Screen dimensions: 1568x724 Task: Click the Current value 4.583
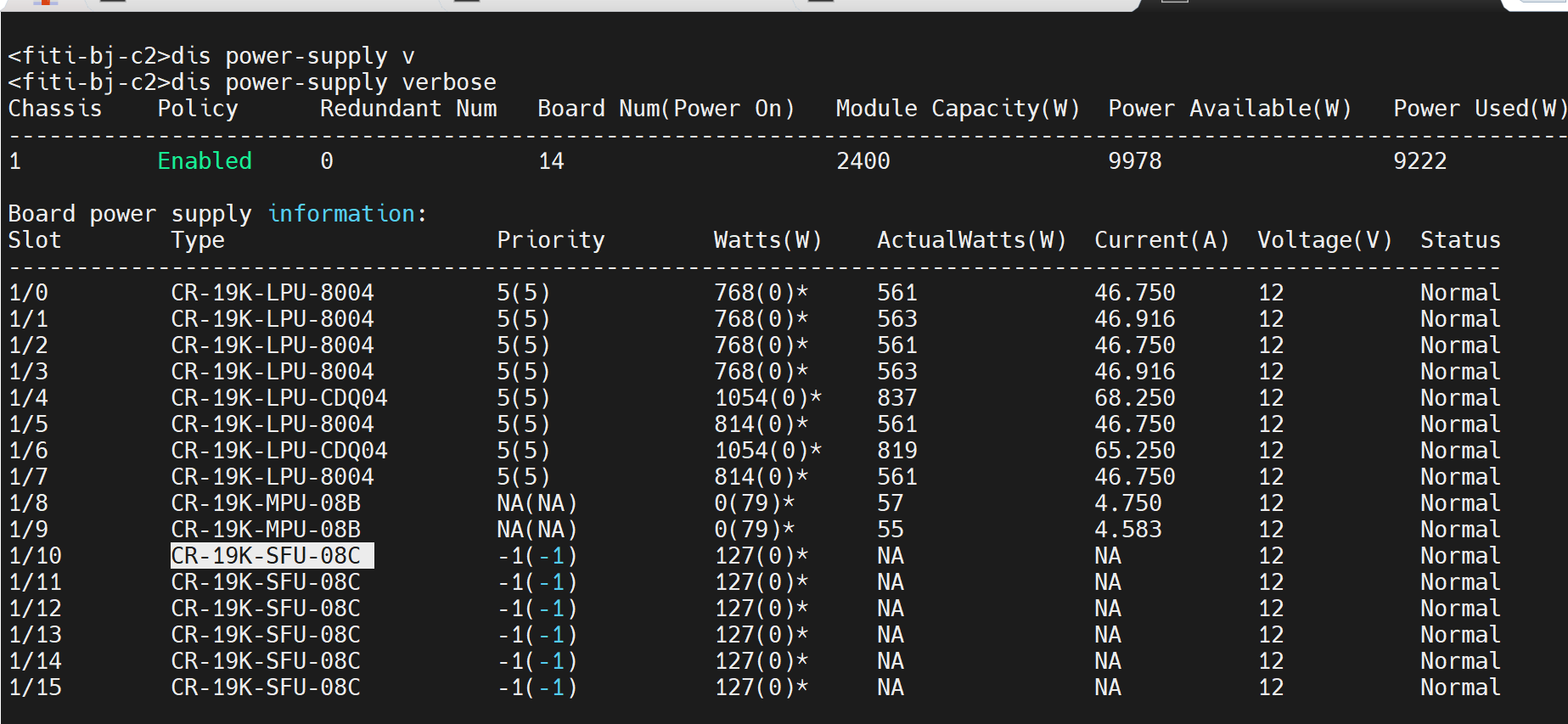point(1127,530)
